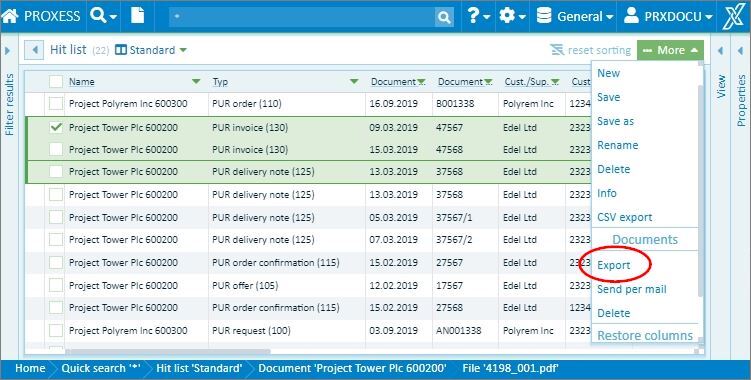The image size is (751, 380).
Task: Check the row dated 15.03.2019 invoice
Action: 56,150
